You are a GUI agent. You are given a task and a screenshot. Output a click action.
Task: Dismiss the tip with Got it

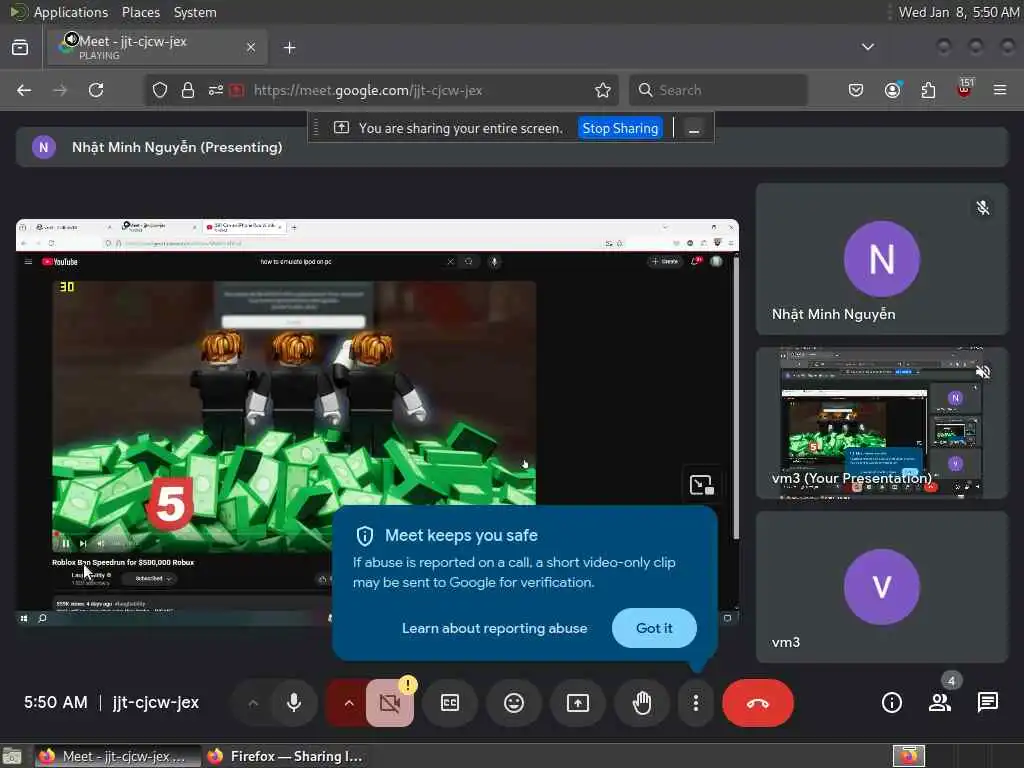tap(654, 628)
